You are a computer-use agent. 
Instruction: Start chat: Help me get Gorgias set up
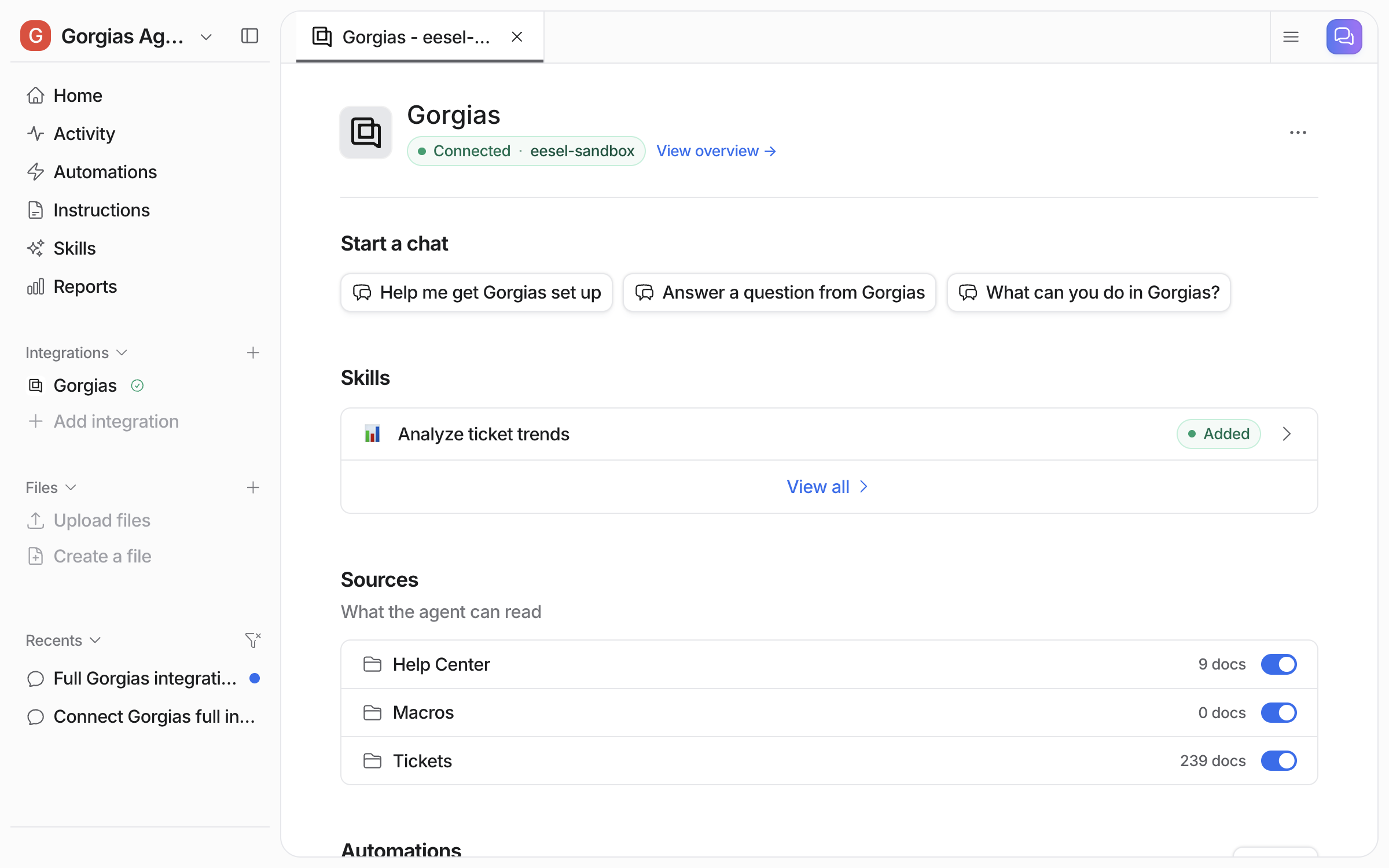(x=476, y=292)
